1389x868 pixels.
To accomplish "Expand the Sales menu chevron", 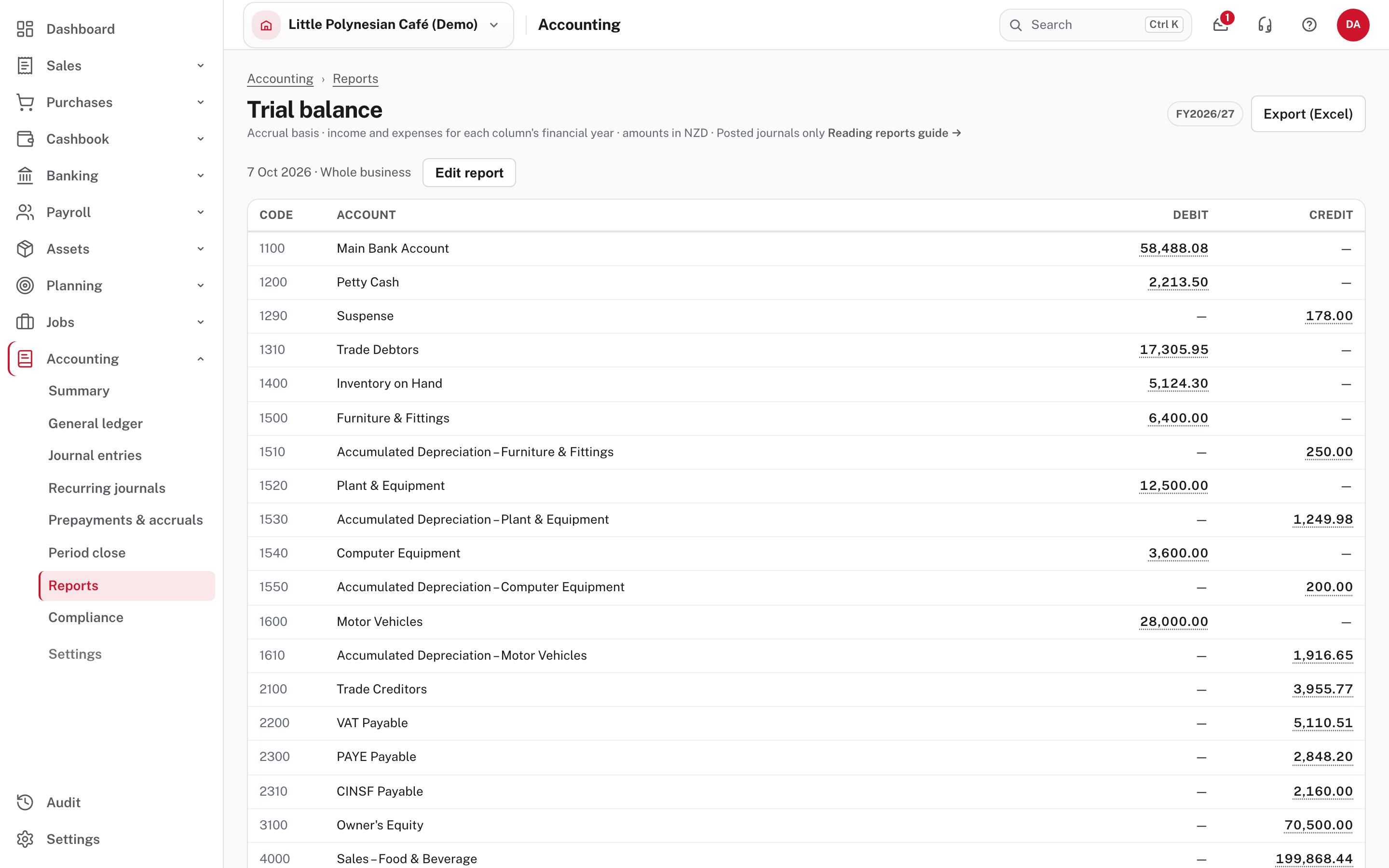I will 200,66.
